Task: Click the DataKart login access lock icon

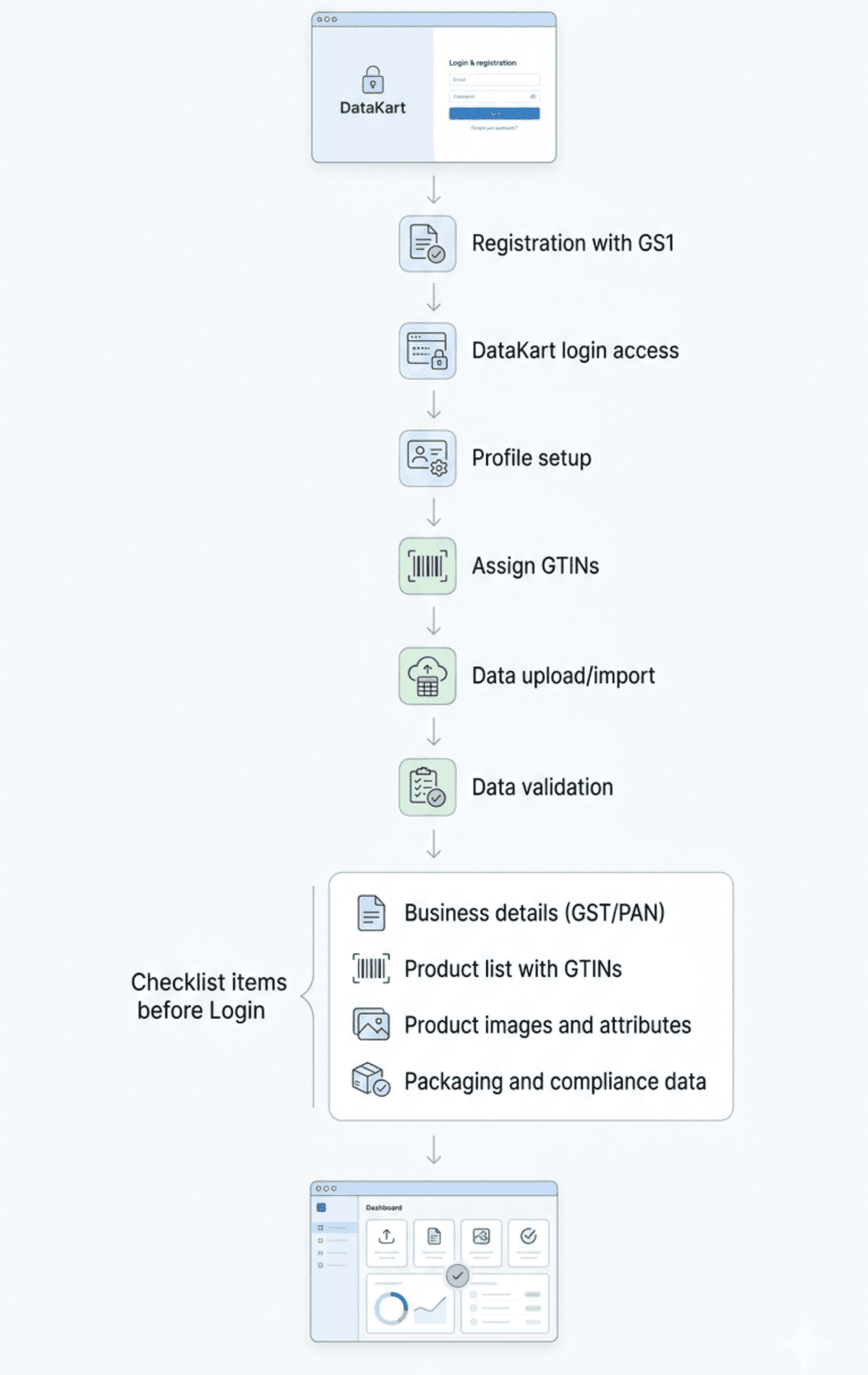Action: (x=427, y=351)
